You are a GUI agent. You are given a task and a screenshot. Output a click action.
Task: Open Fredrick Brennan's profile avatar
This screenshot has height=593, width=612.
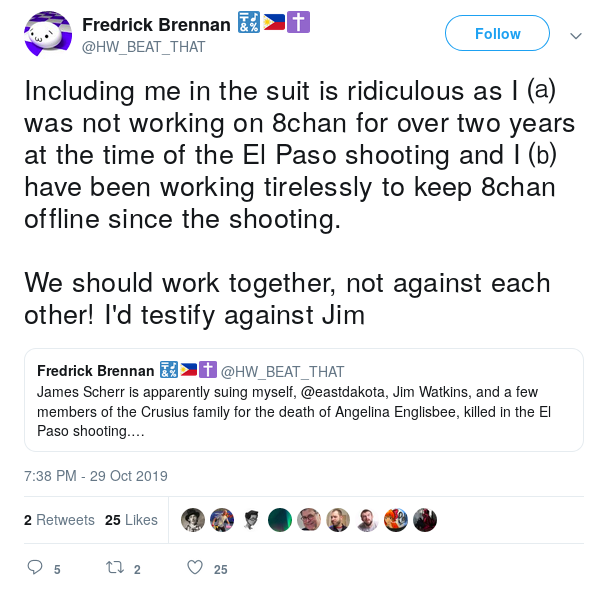48,34
